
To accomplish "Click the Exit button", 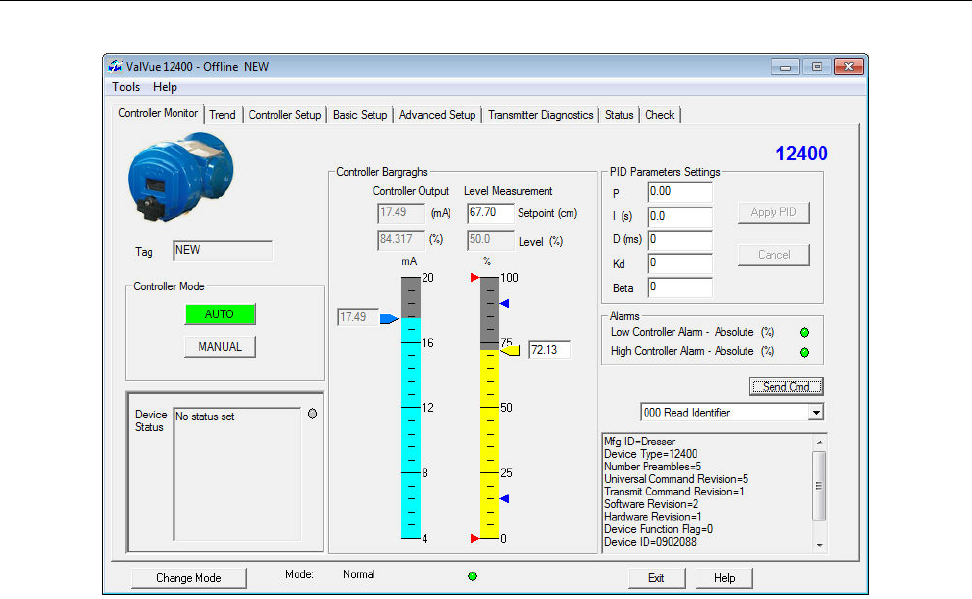I will pos(656,578).
